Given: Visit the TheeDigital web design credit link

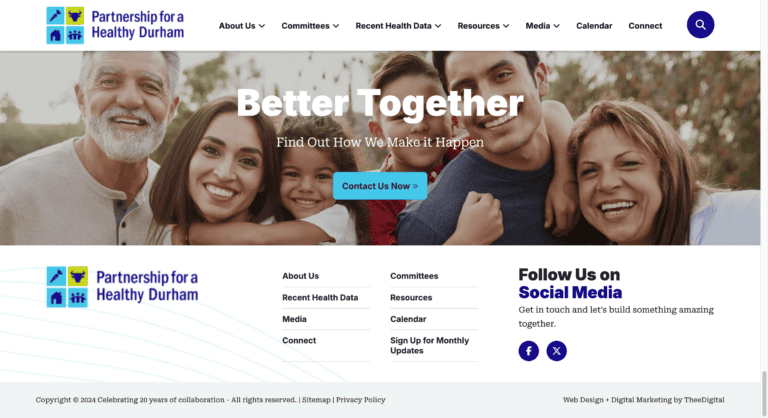Looking at the screenshot, I should (704, 400).
